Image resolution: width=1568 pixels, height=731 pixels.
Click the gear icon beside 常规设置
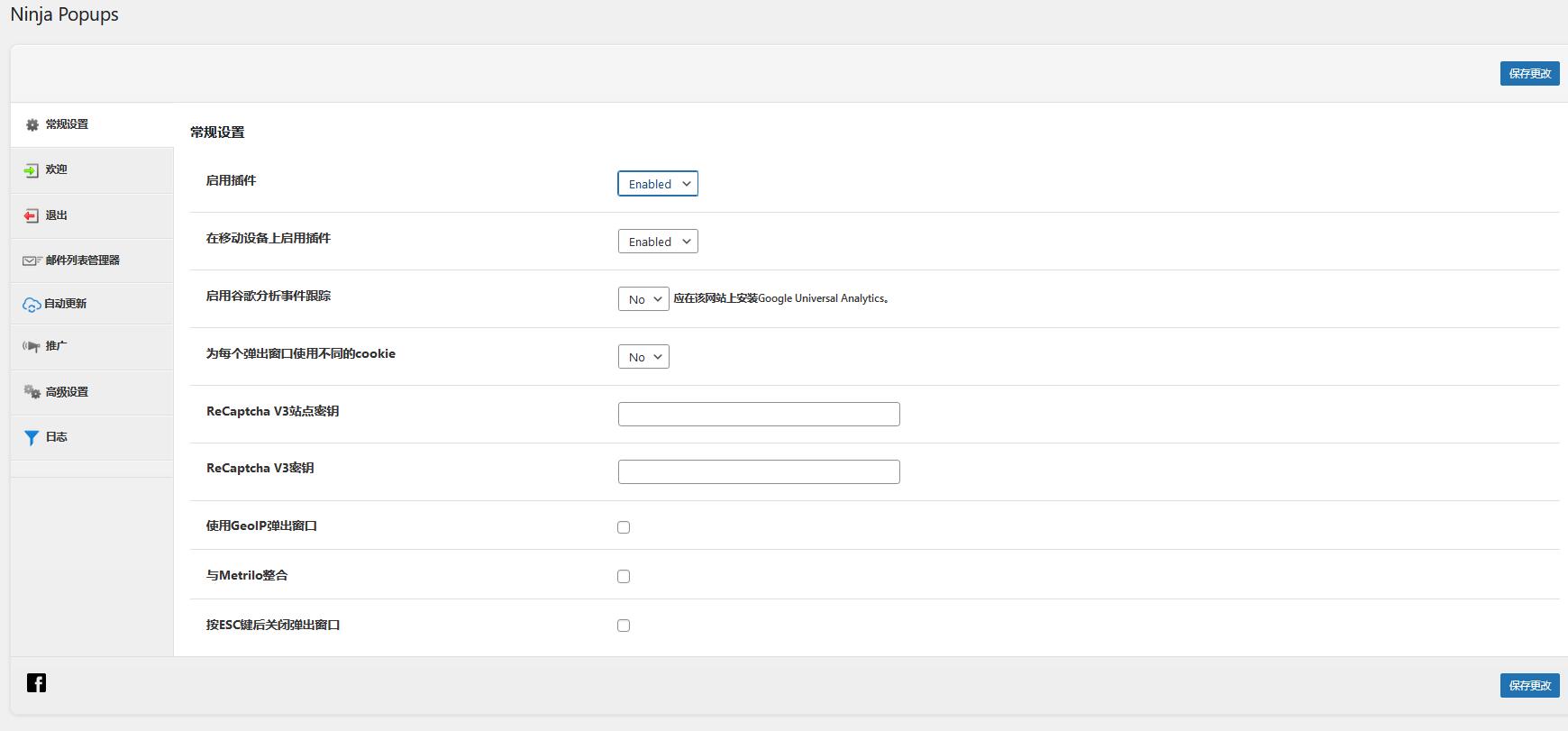(32, 125)
